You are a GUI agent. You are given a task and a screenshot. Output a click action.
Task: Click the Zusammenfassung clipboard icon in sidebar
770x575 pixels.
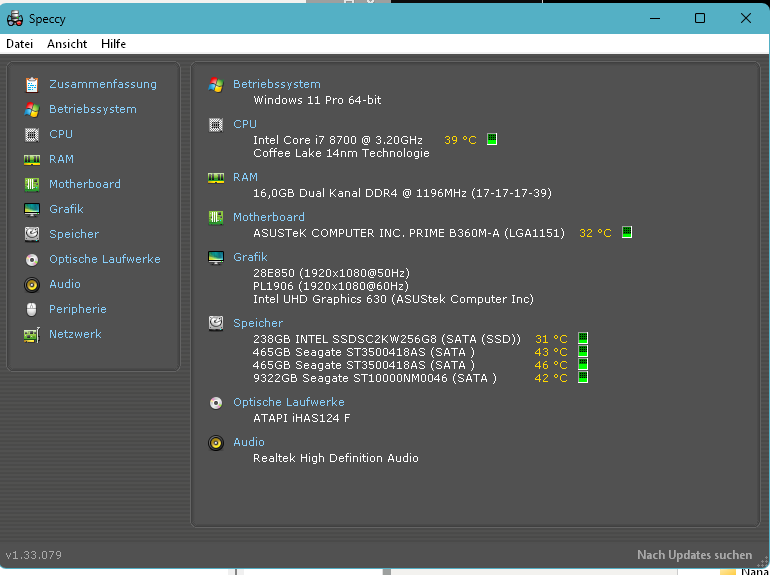point(32,84)
